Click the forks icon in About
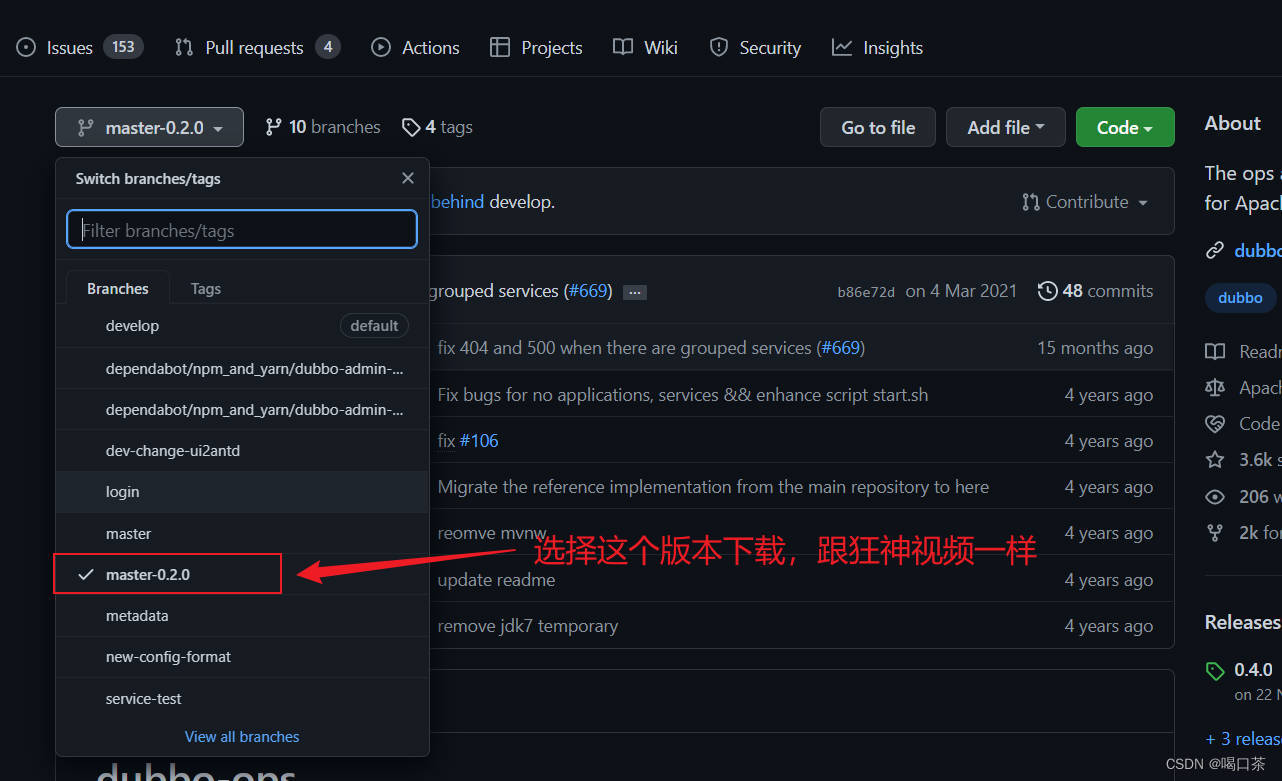The image size is (1282, 781). pyautogui.click(x=1215, y=533)
